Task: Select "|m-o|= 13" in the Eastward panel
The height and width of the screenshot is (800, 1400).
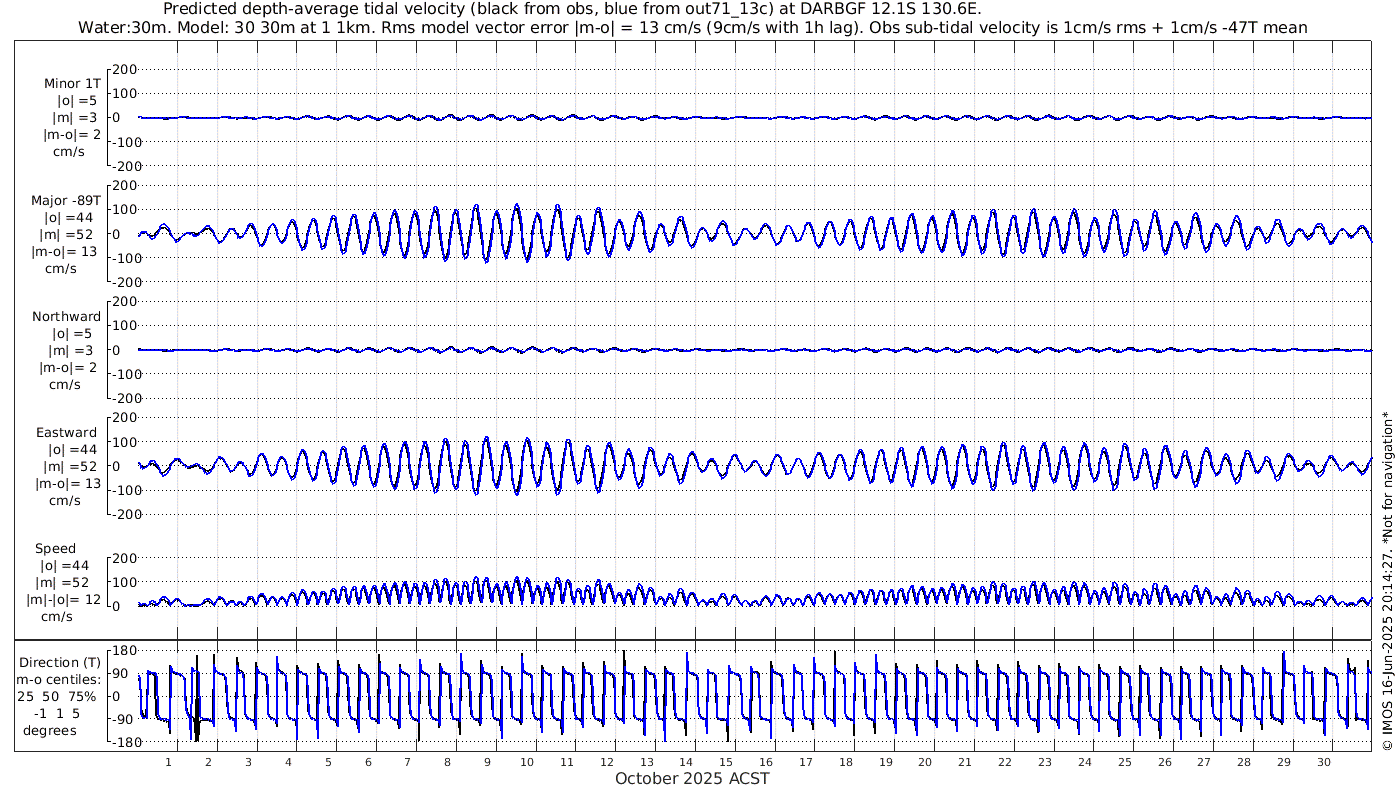Action: (66, 484)
